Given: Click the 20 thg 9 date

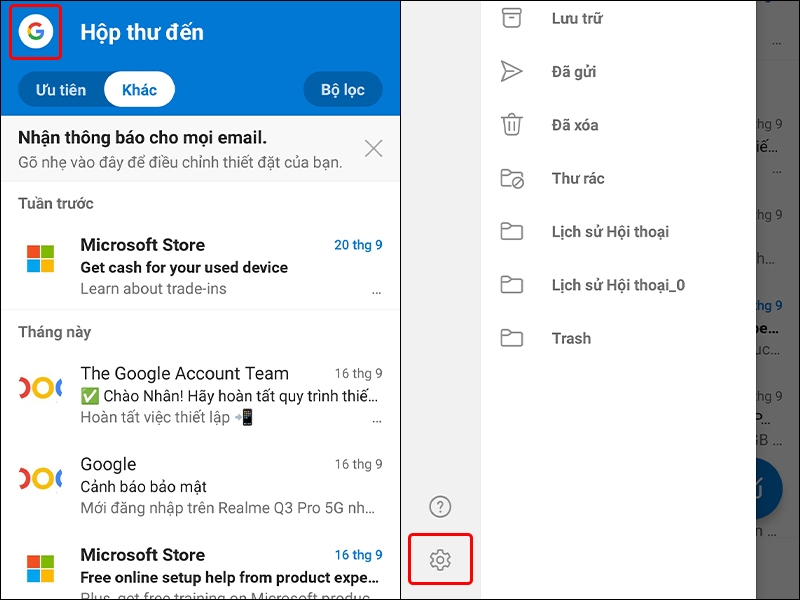Looking at the screenshot, I should [358, 245].
